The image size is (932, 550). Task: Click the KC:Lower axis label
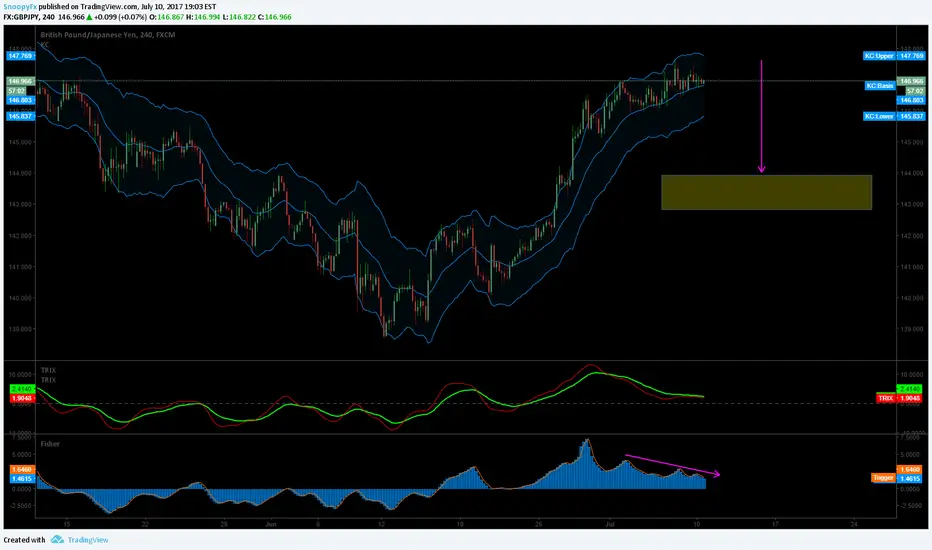coord(879,116)
